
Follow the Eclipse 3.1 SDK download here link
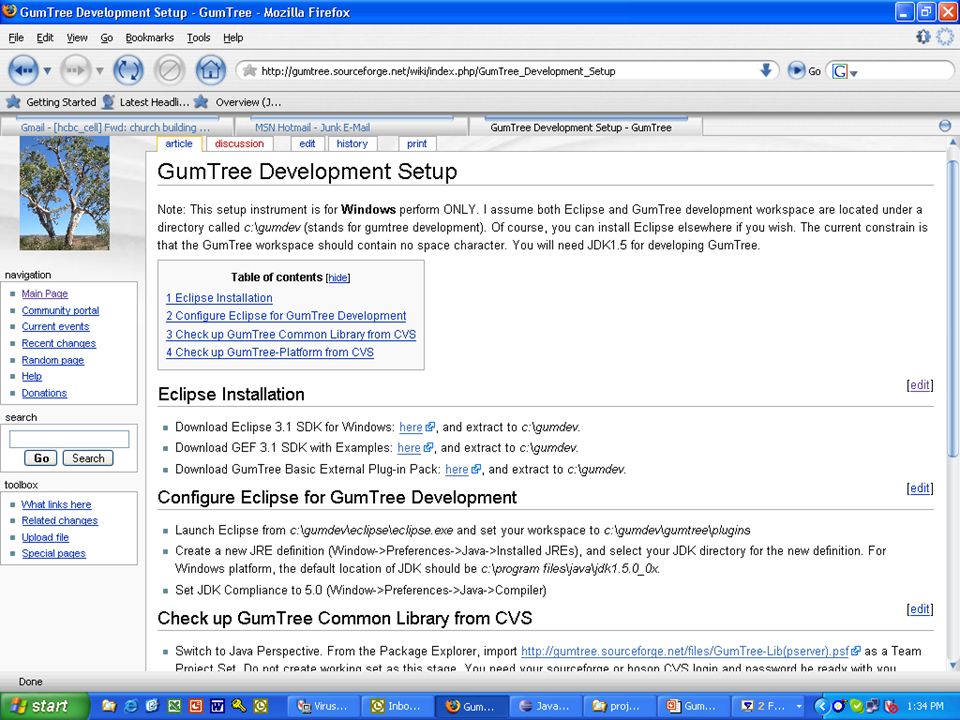click(x=411, y=427)
